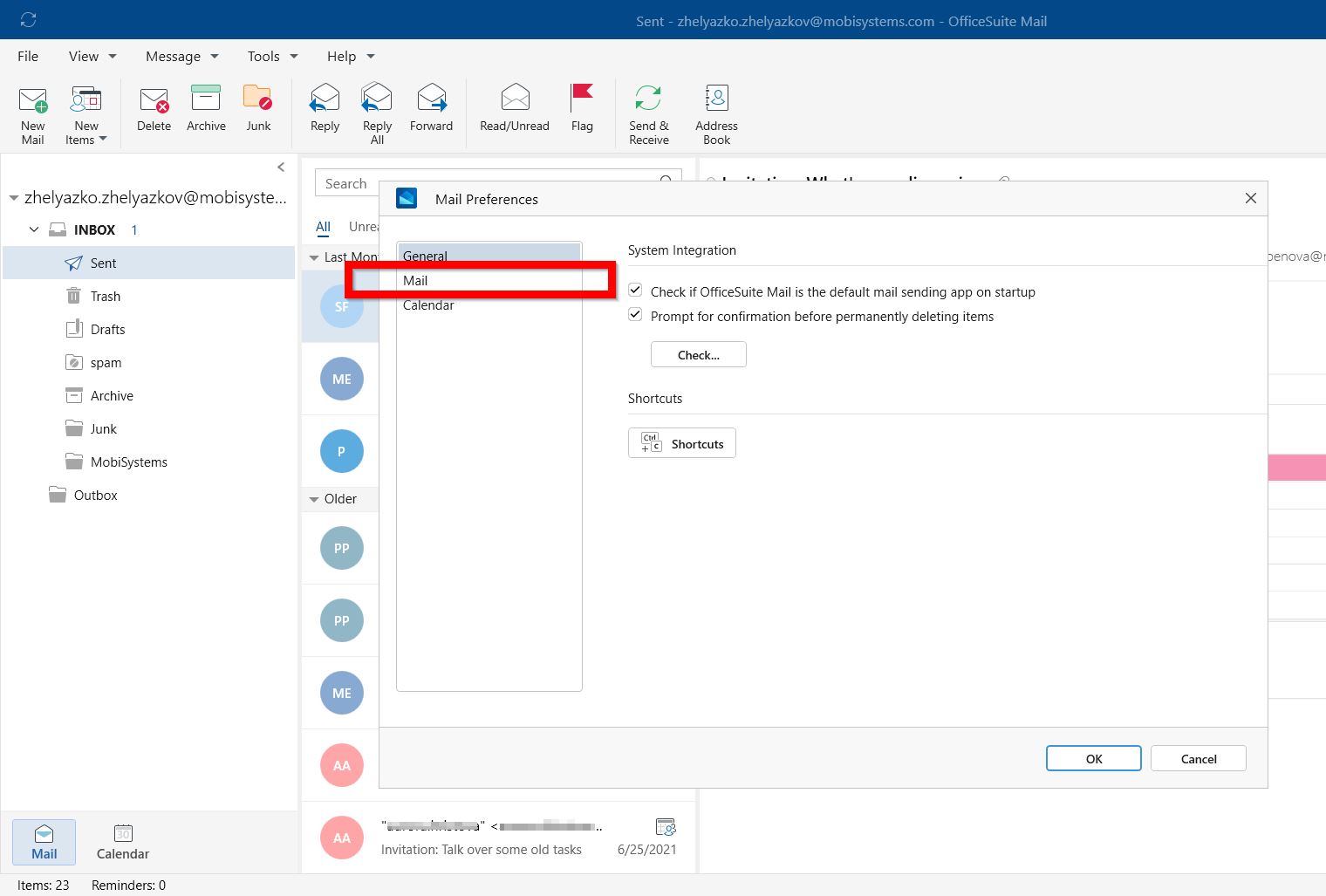1326x896 pixels.
Task: Open the Archive folder in tree
Action: [x=149, y=395]
